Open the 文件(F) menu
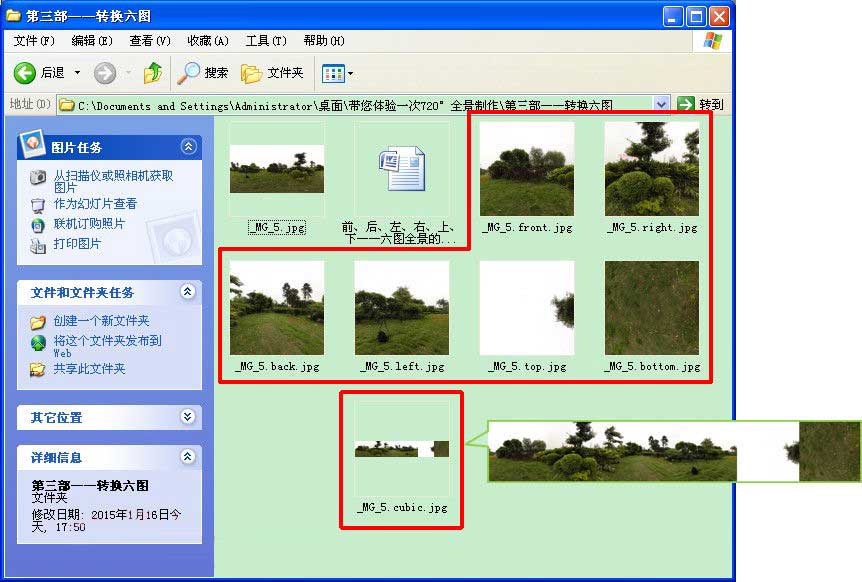 34,41
